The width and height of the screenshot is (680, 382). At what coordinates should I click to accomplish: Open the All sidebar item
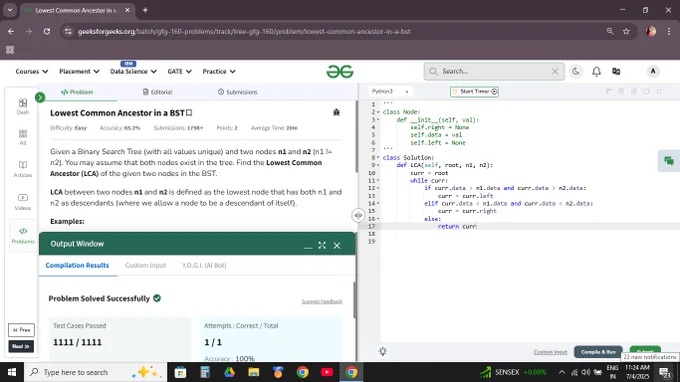pos(23,137)
